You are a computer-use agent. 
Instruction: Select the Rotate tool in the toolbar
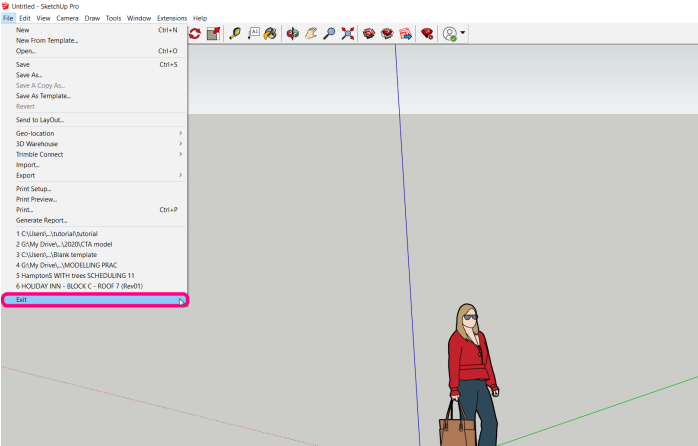[195, 33]
